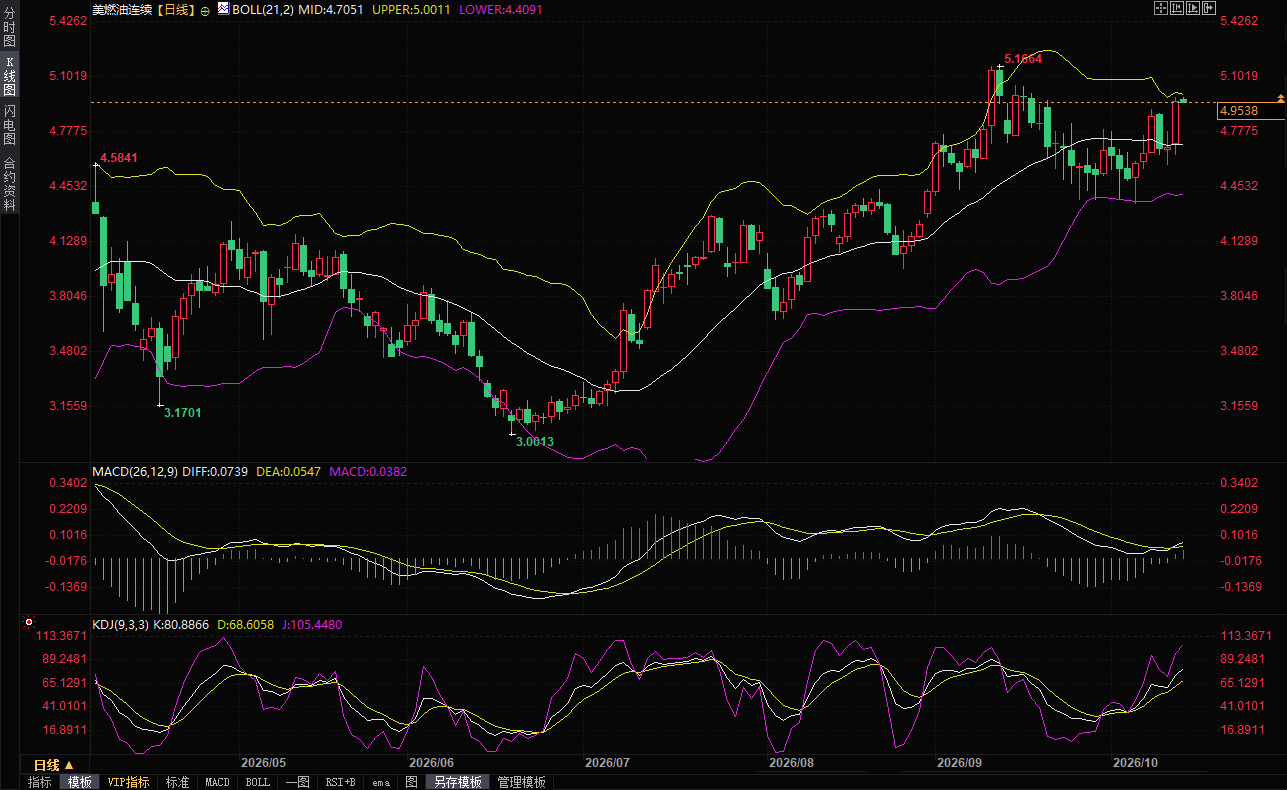Screen dimensions: 1287x790
Task: Select the 模板 bottom tab
Action: 79,782
